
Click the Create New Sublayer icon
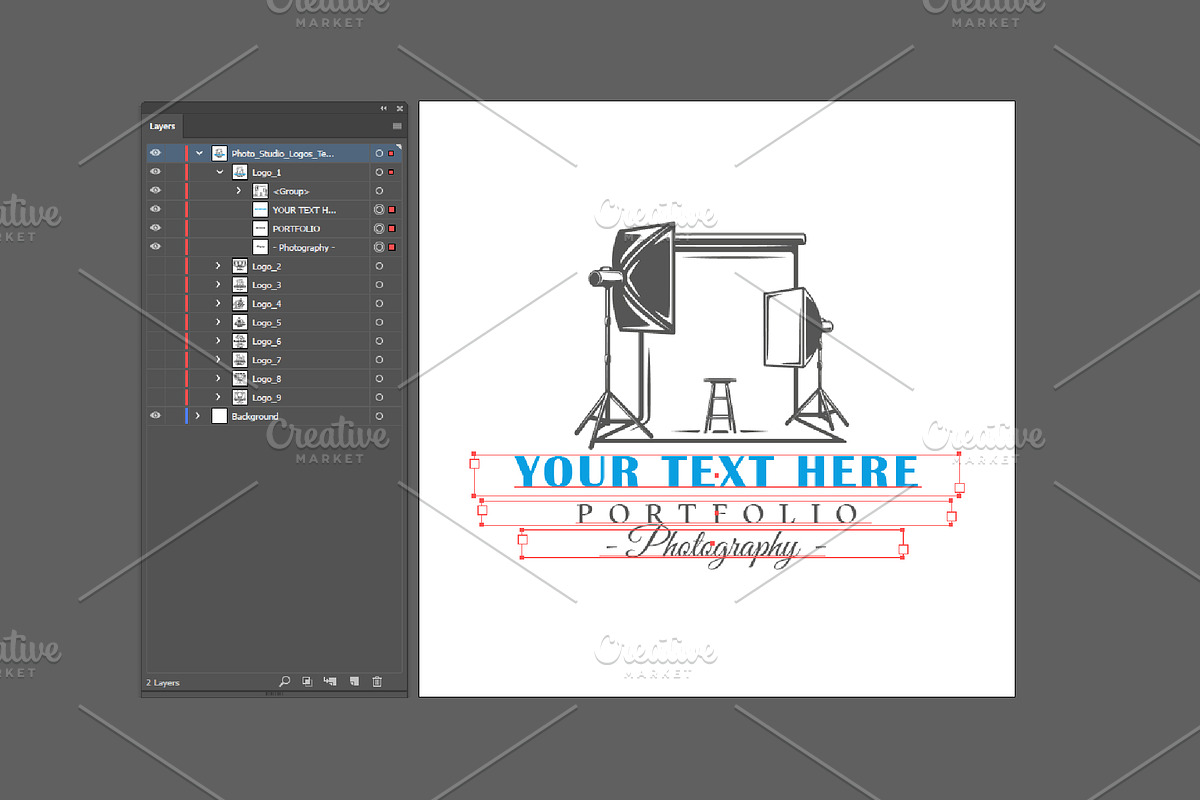(330, 682)
